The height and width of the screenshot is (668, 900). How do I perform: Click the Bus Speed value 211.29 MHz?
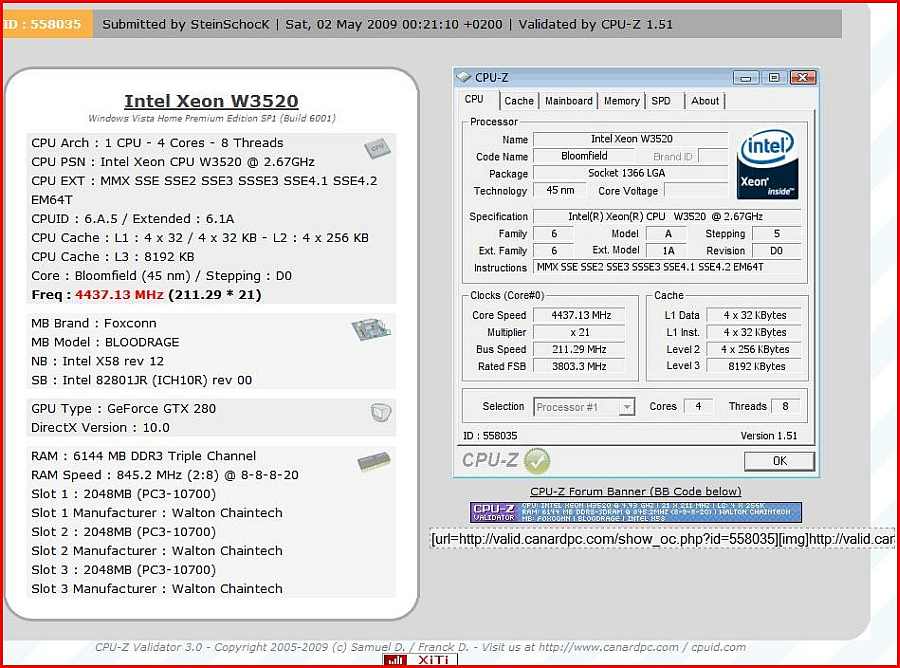pos(580,349)
